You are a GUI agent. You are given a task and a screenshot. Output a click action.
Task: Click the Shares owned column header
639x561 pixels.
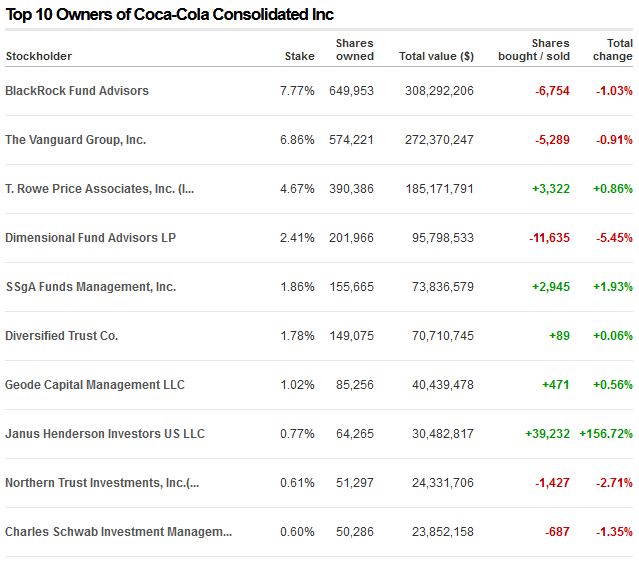pyautogui.click(x=355, y=50)
